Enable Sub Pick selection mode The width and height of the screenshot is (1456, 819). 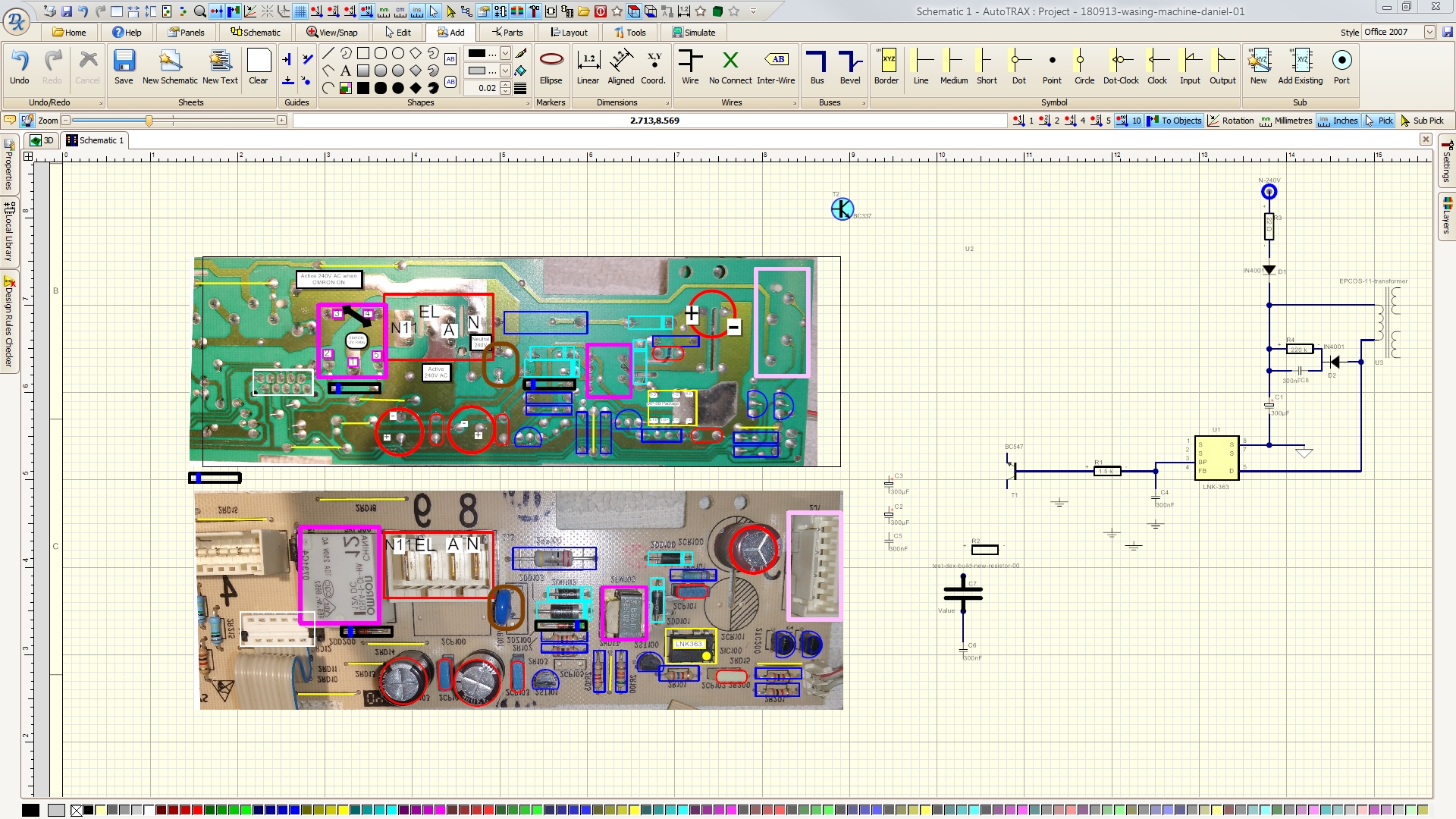click(1422, 121)
